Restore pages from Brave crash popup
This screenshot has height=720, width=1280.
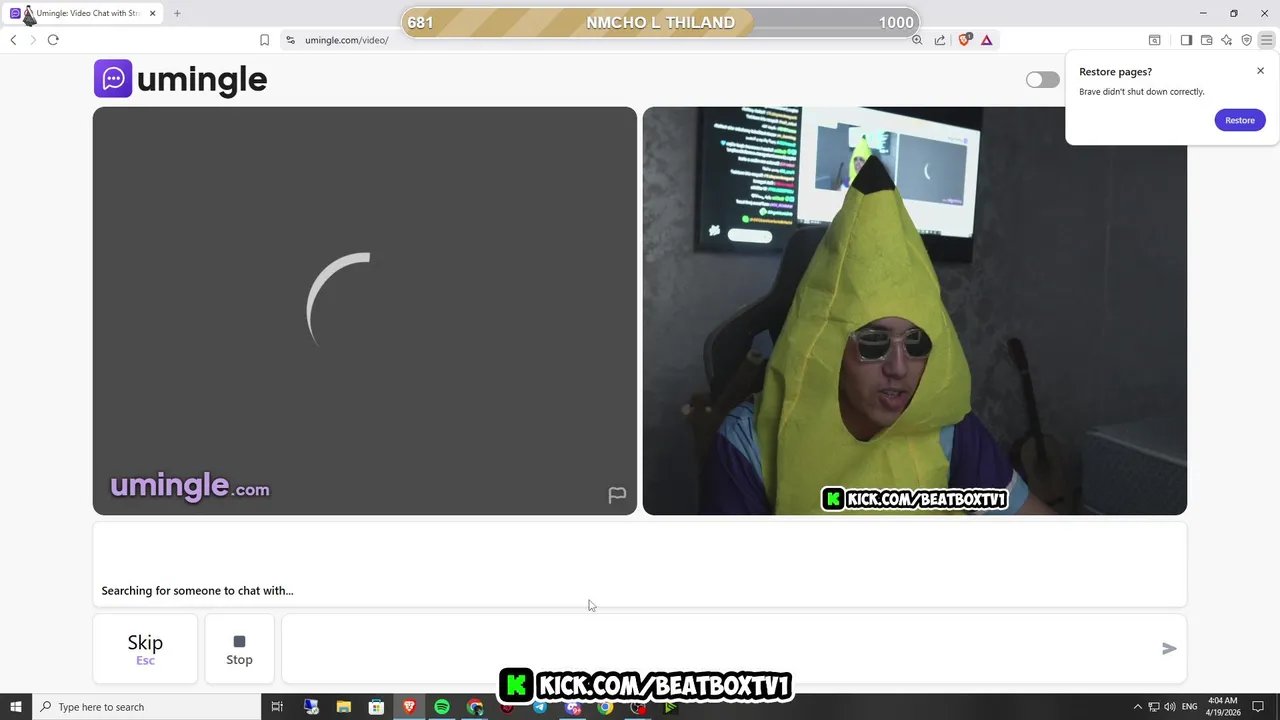(1240, 120)
